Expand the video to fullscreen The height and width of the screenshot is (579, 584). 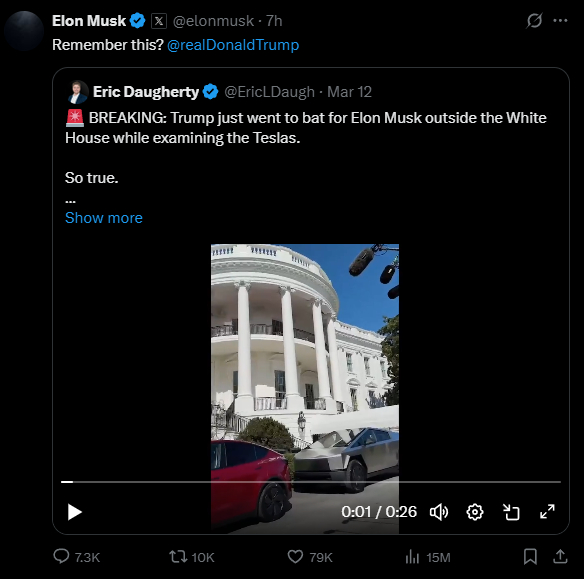point(547,512)
